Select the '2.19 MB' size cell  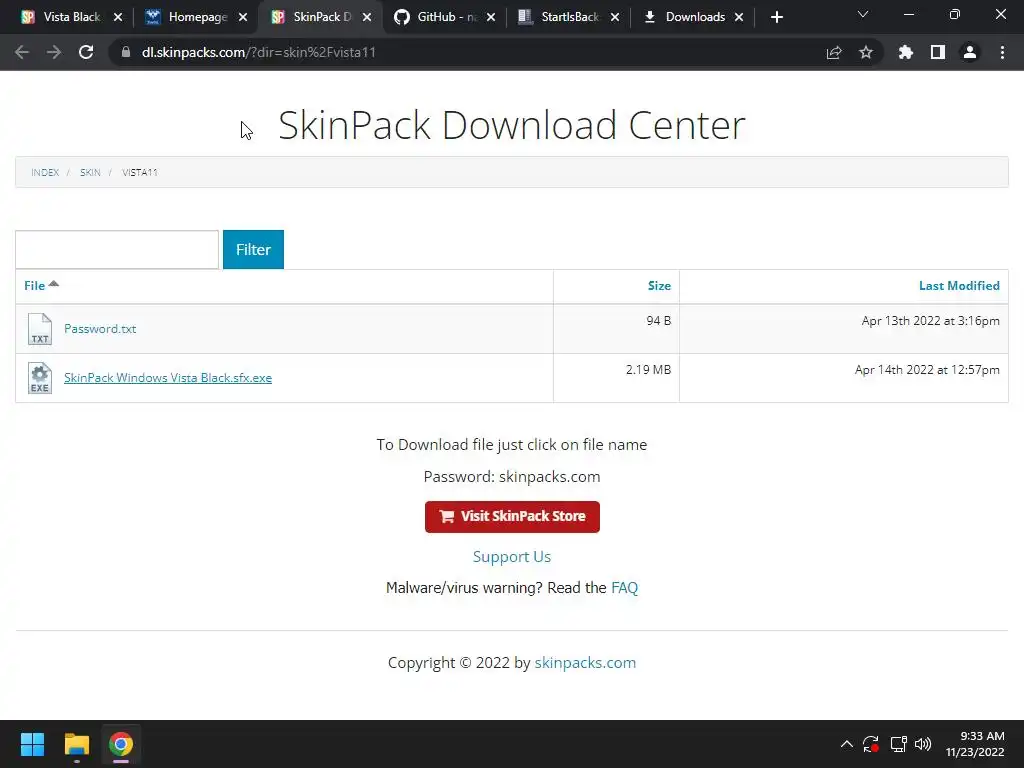[x=648, y=370]
